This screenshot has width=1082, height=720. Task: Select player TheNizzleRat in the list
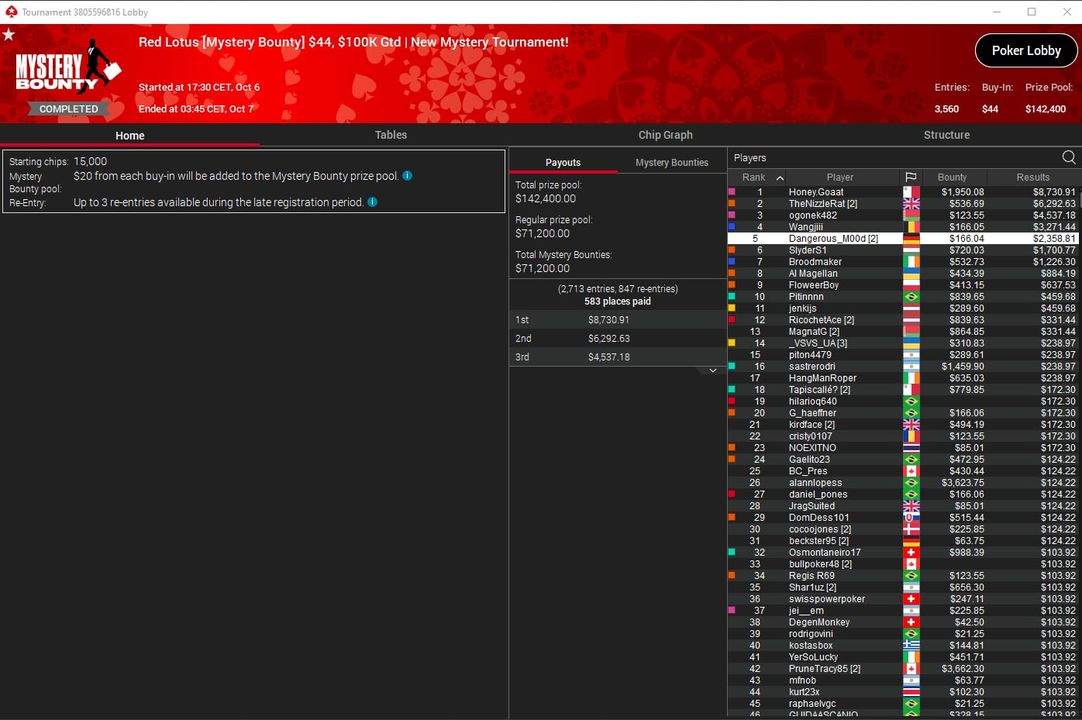point(822,204)
